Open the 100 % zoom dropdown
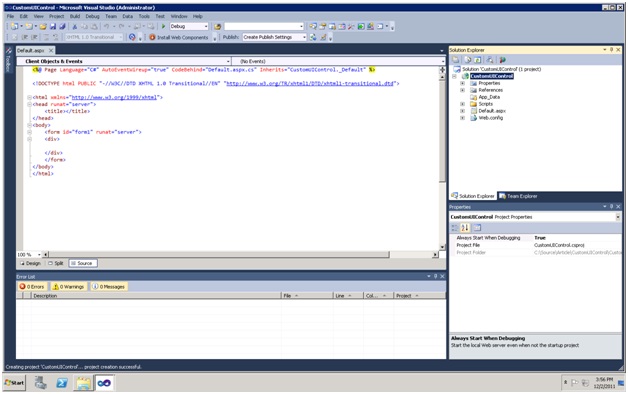 (39, 255)
